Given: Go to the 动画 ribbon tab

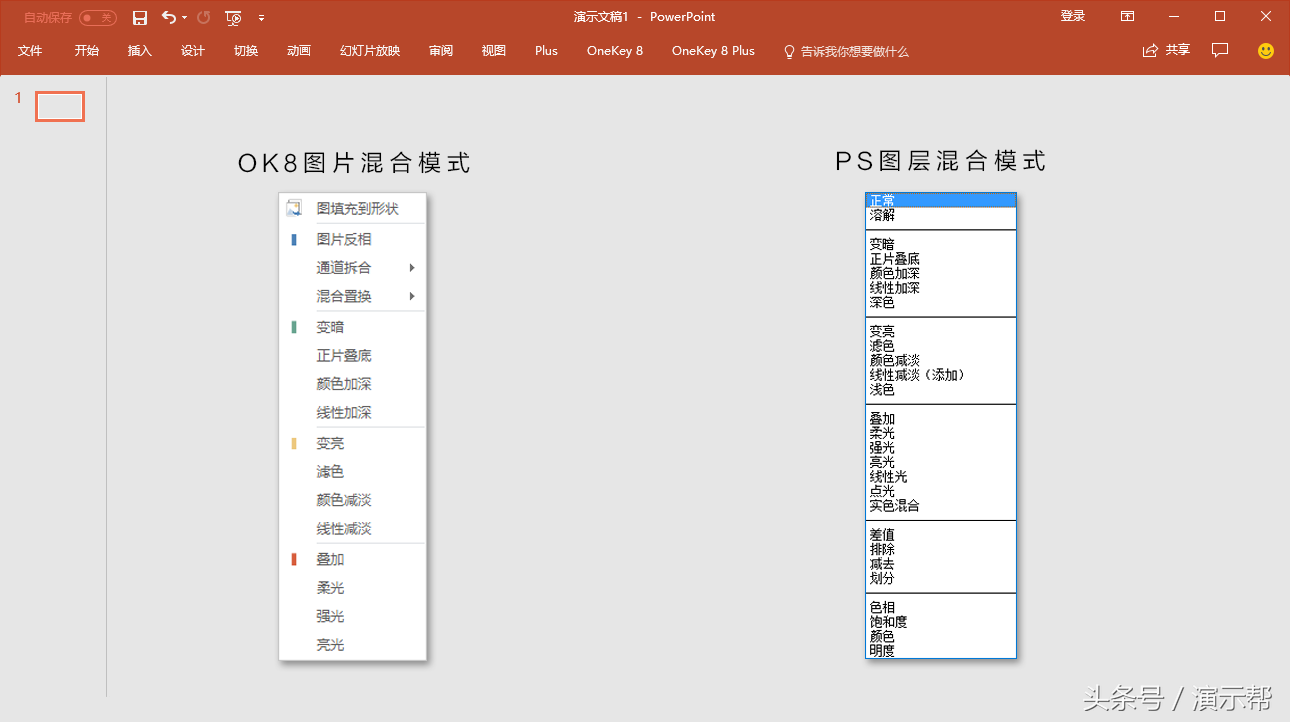Looking at the screenshot, I should point(299,51).
